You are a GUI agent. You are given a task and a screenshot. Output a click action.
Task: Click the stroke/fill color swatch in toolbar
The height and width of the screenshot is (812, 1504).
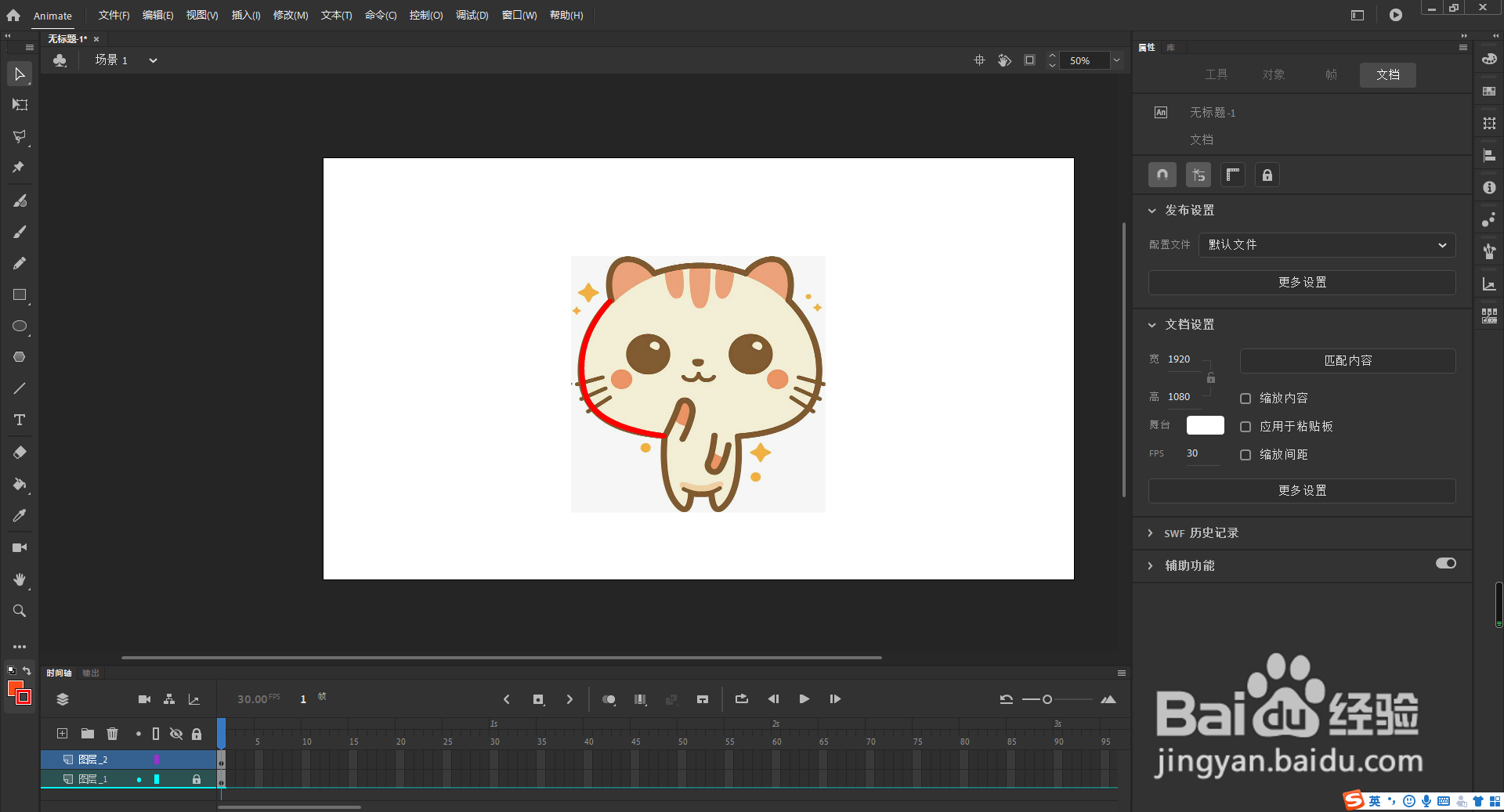click(x=19, y=693)
